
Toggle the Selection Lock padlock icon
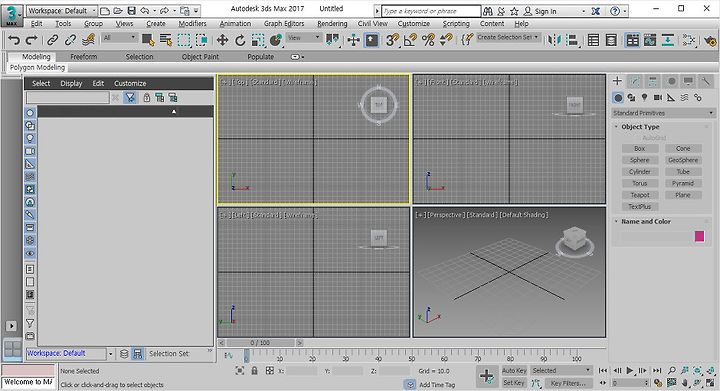click(x=254, y=371)
